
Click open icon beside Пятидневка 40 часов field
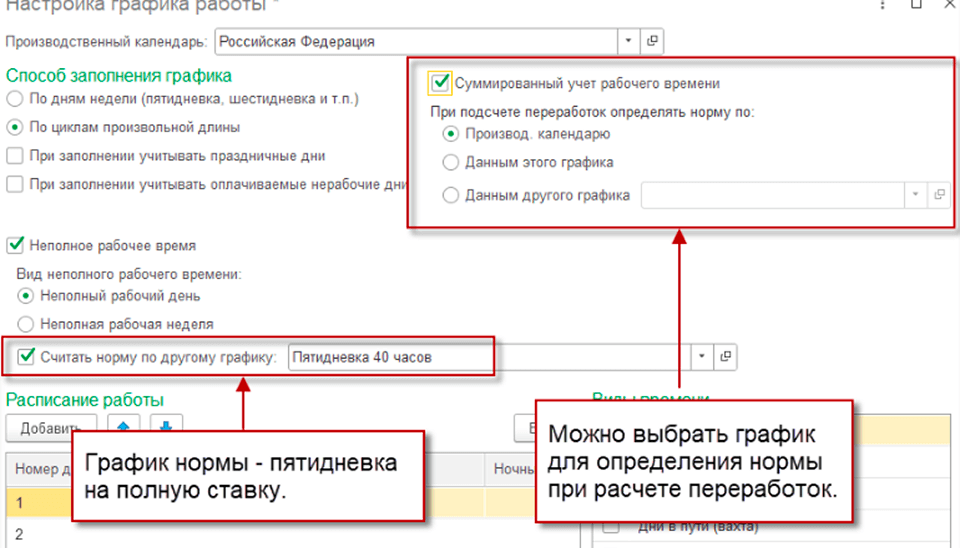pyautogui.click(x=727, y=356)
